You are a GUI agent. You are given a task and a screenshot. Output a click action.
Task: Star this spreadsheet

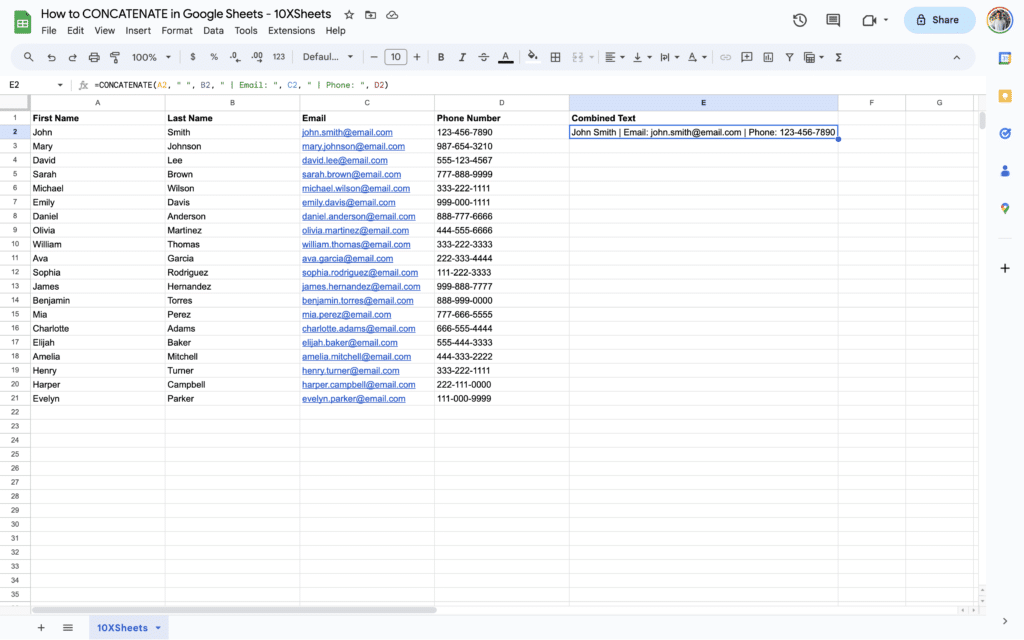point(347,14)
